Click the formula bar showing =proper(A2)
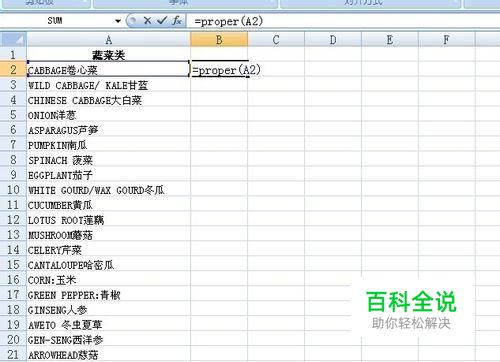The height and width of the screenshot is (362, 500). (343, 21)
